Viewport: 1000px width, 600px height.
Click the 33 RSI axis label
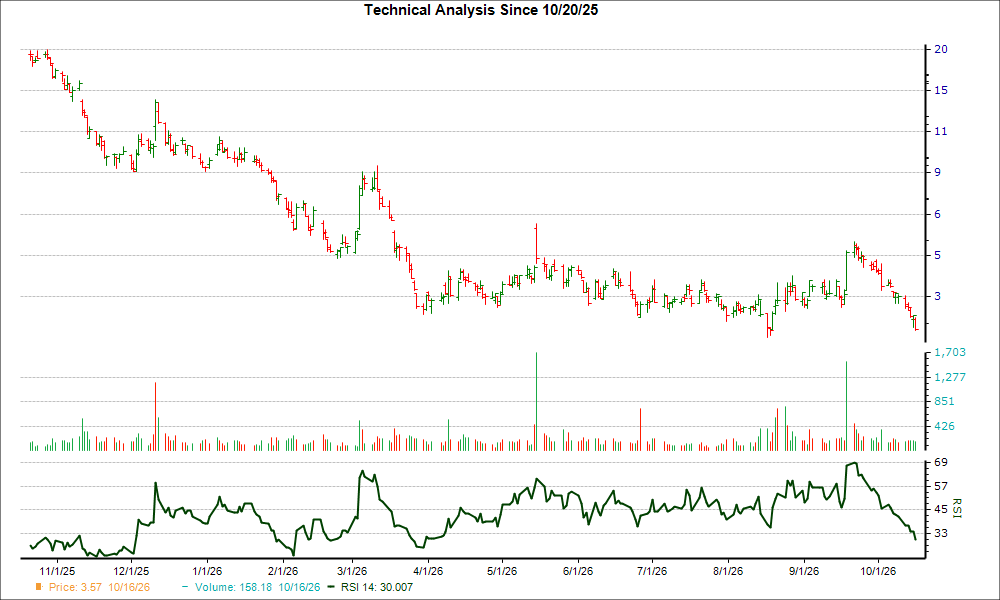(941, 533)
